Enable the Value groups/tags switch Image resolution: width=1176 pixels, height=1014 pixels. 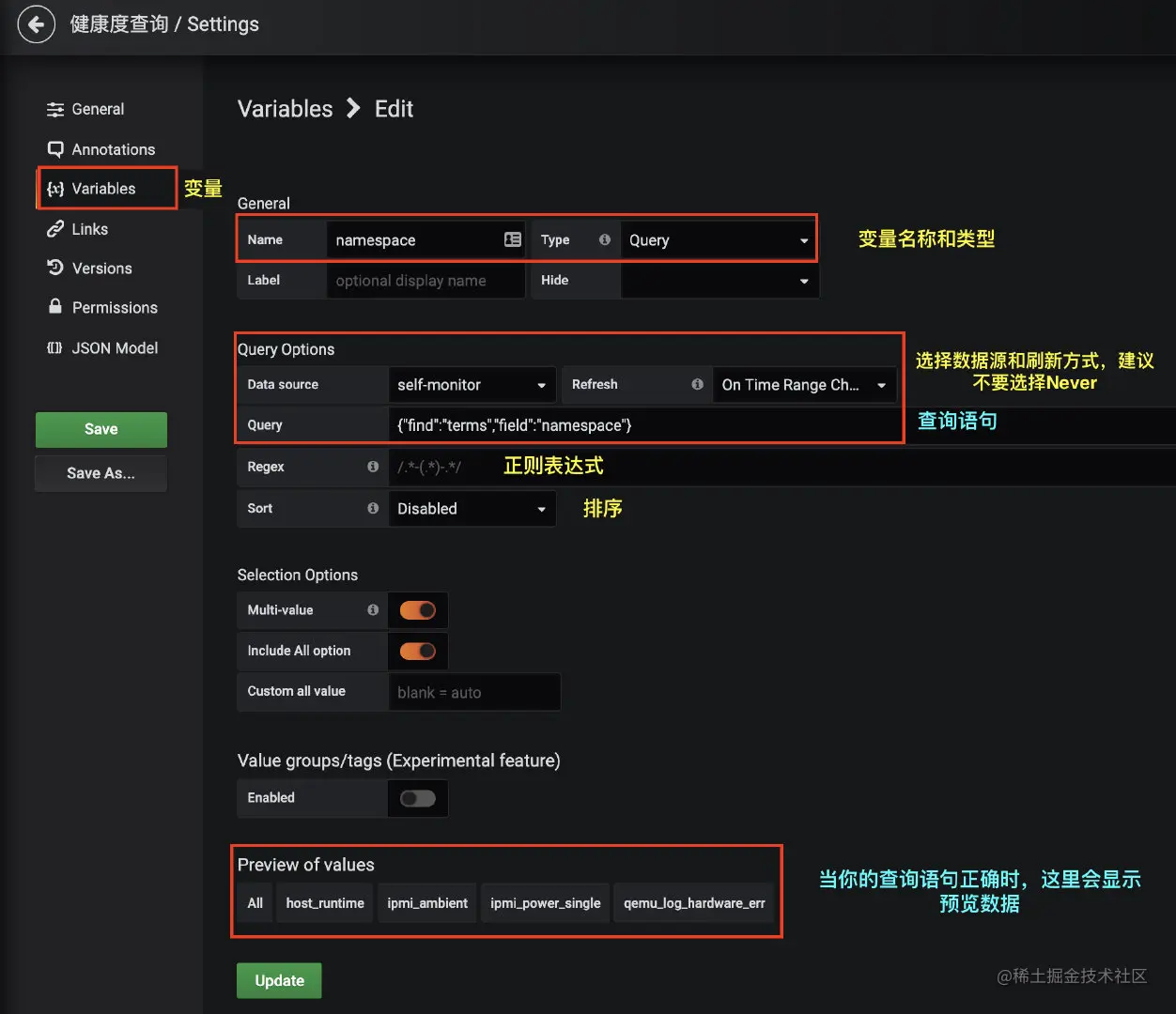click(418, 798)
